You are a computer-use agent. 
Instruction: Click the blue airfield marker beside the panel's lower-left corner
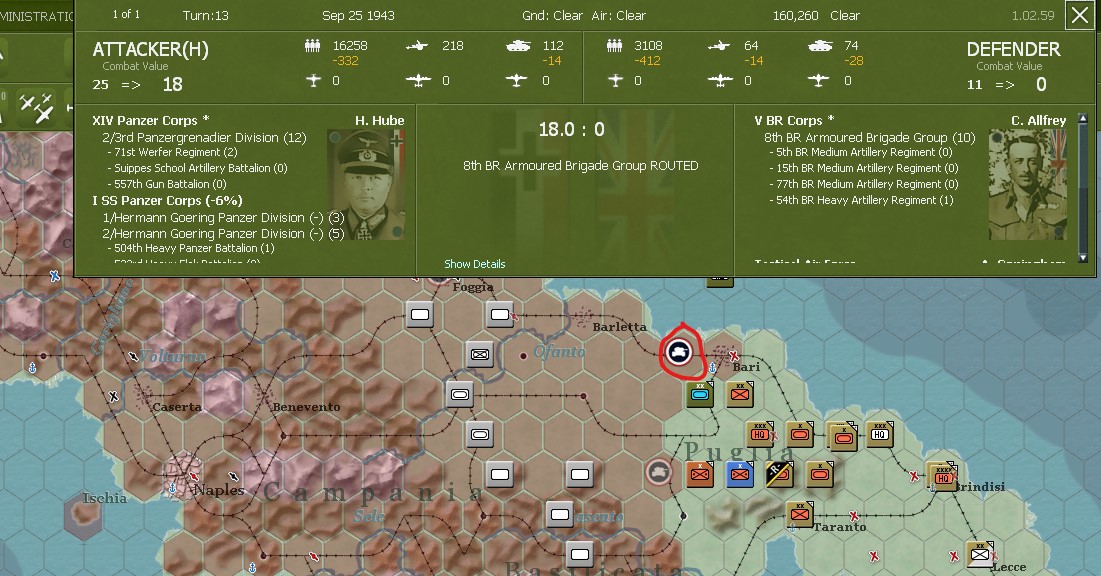(55, 276)
